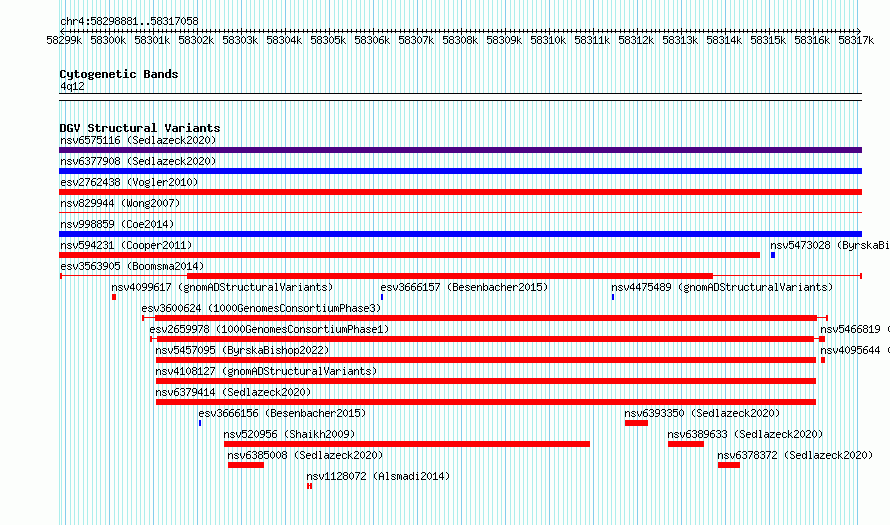Viewport: 890px width, 525px height.
Task: Open esv3666156 (Besenbacher2015) label
Action: click(282, 413)
